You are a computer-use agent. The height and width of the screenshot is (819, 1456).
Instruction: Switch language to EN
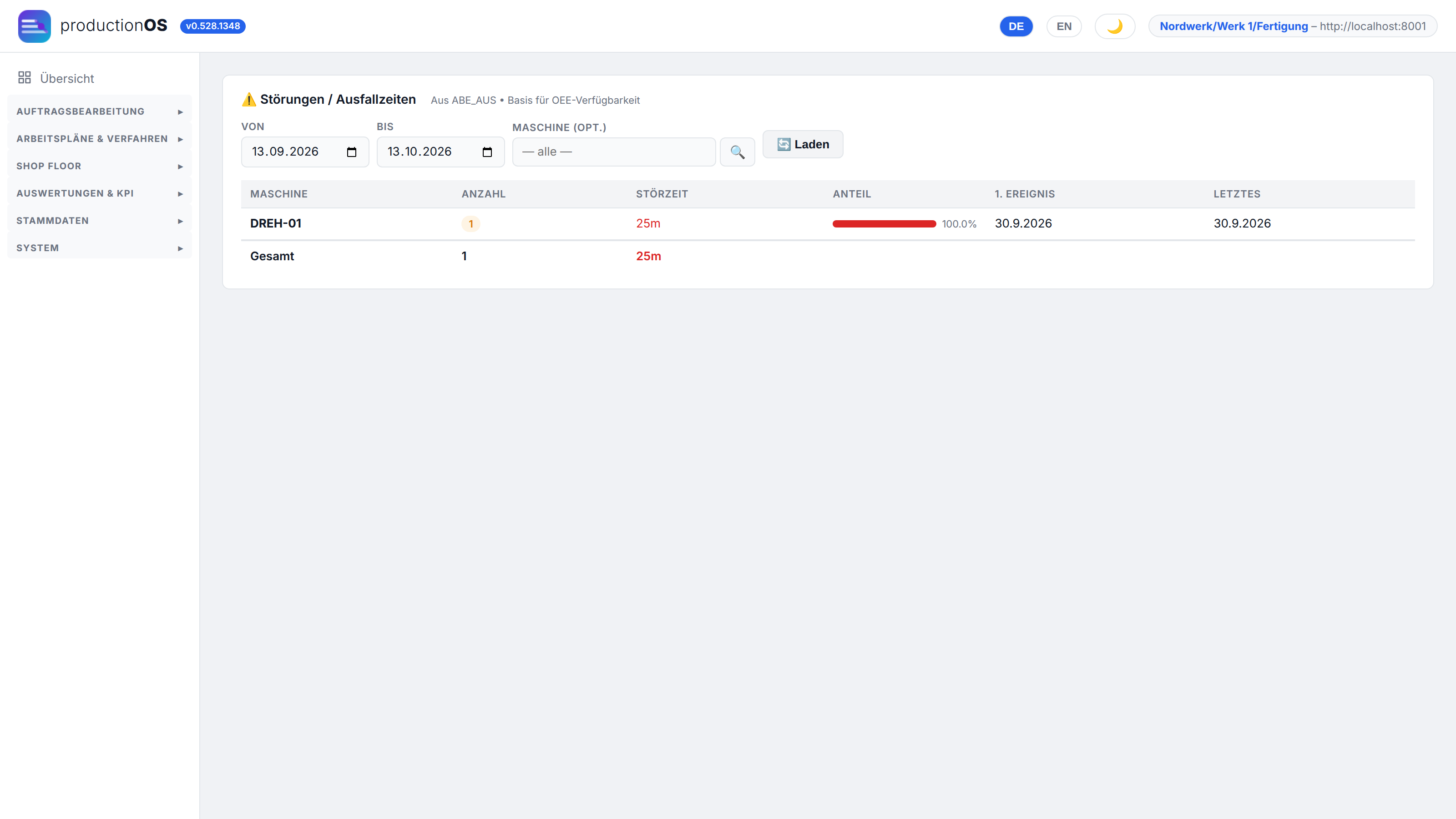[x=1064, y=26]
